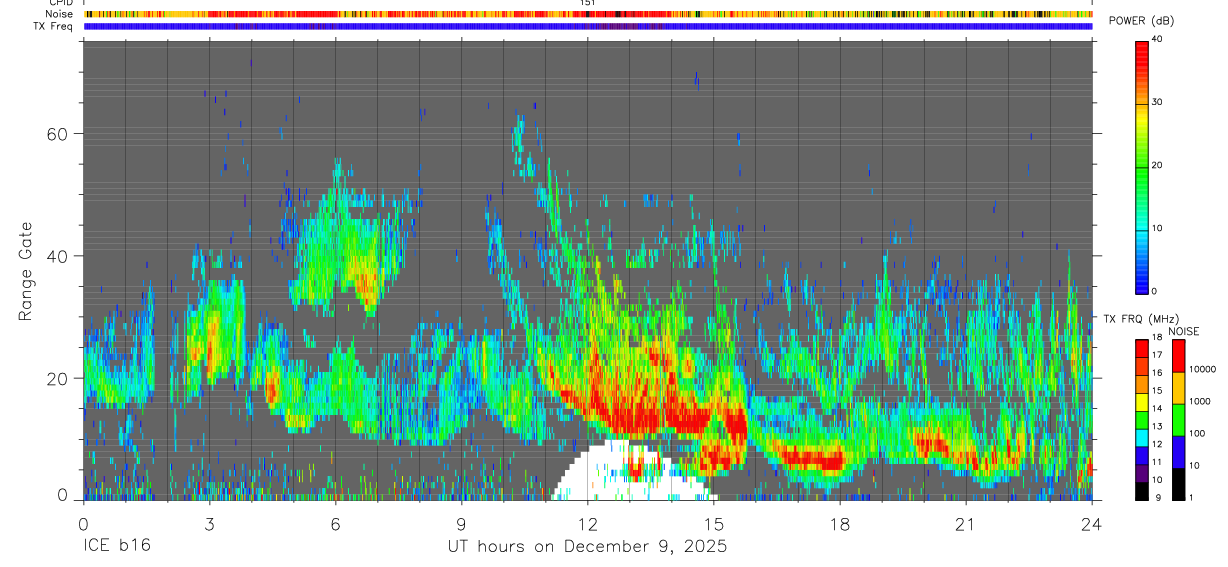The height and width of the screenshot is (567, 1228).
Task: Click the yellow swatch in TX FRQ legend
Action: pyautogui.click(x=1141, y=400)
